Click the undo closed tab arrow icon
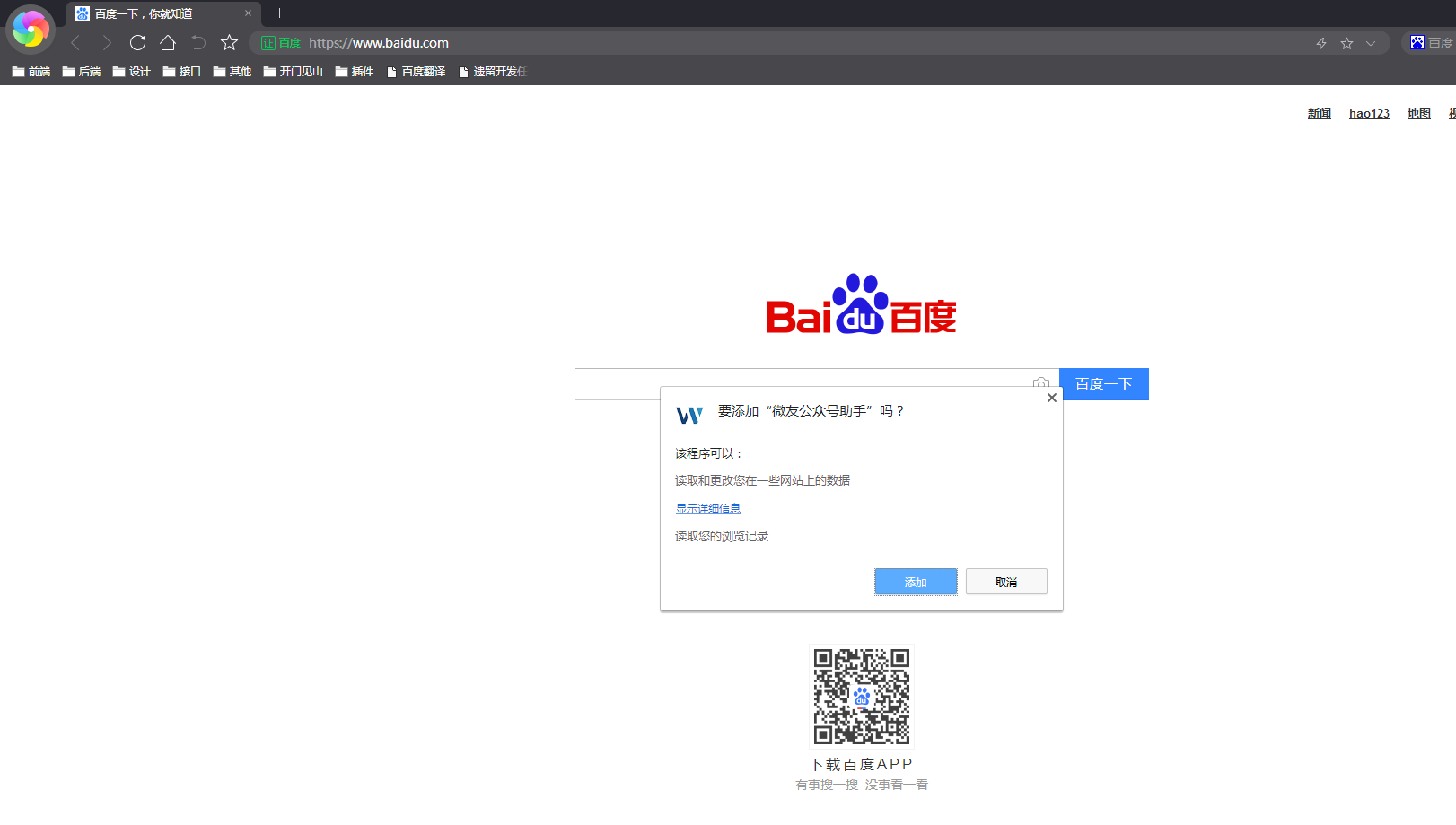The height and width of the screenshot is (825, 1456). pyautogui.click(x=198, y=43)
